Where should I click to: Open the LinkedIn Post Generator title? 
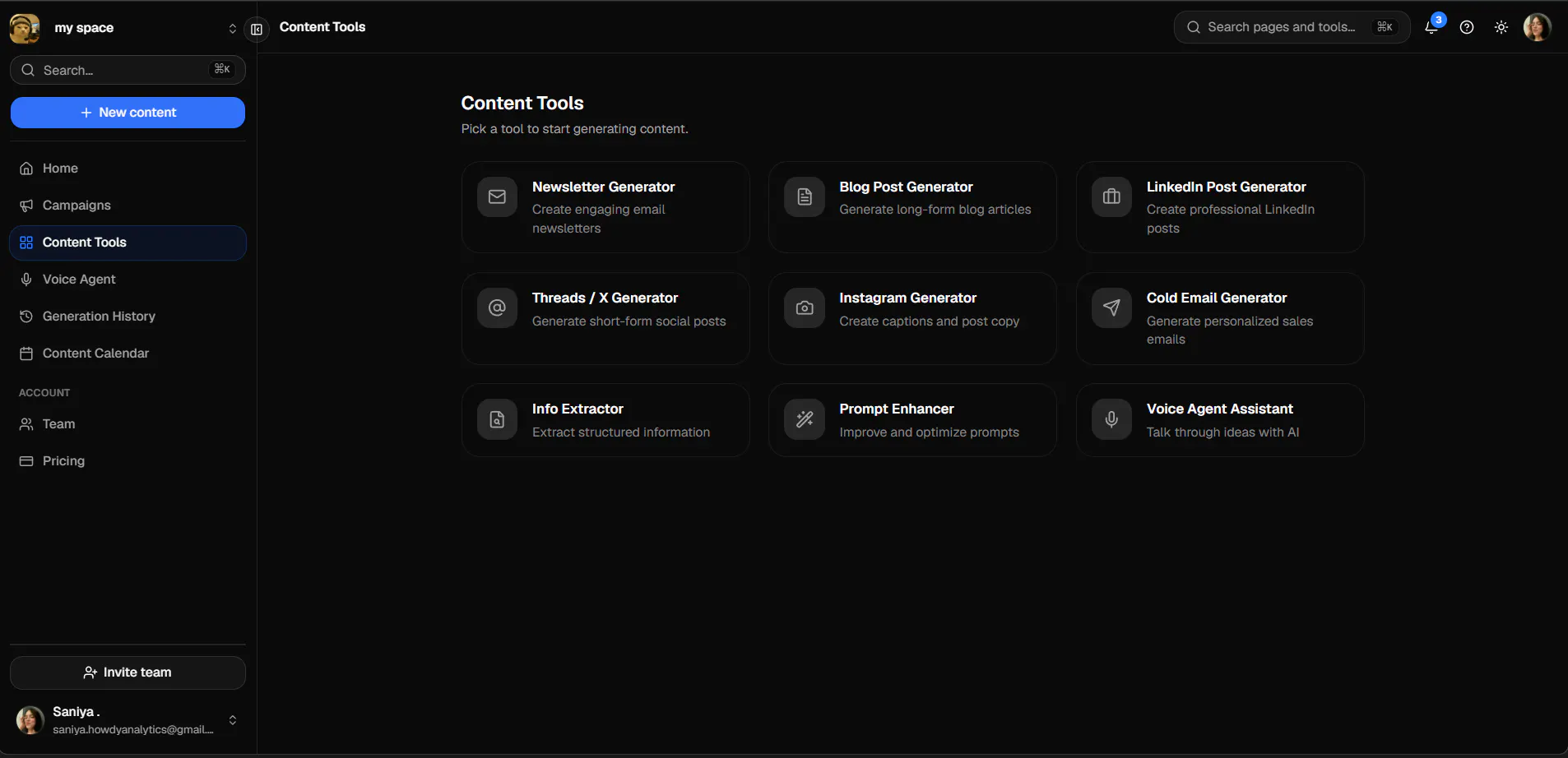point(1226,187)
